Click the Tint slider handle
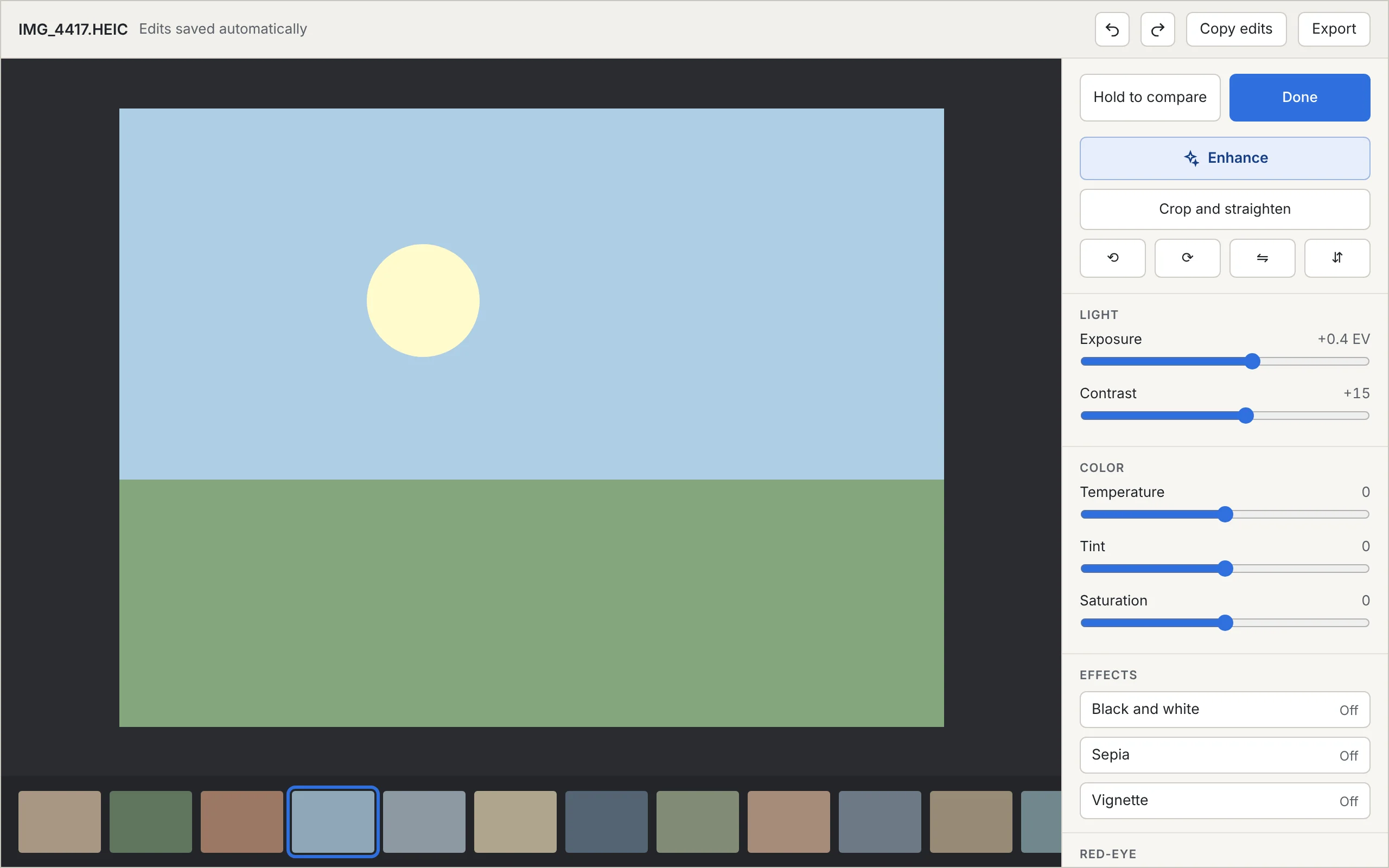Screen dimensions: 1389x868 coord(1225,569)
